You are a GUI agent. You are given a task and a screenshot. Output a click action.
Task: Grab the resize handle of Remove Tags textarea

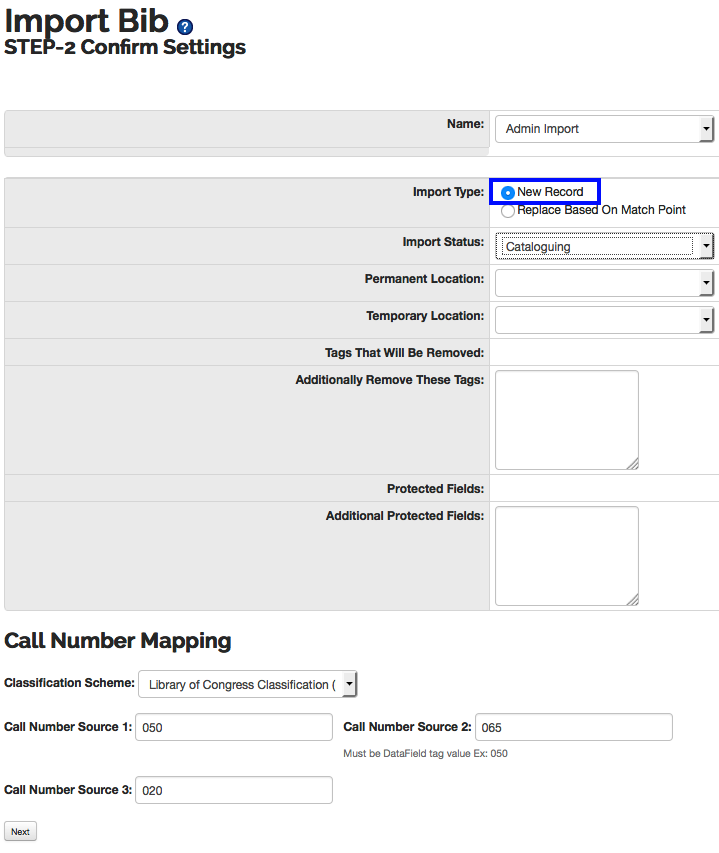click(x=633, y=463)
